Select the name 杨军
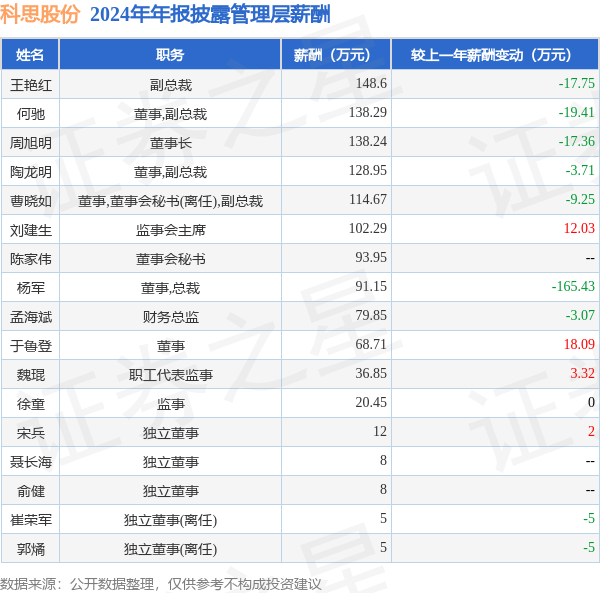The height and width of the screenshot is (593, 600). pyautogui.click(x=31, y=288)
